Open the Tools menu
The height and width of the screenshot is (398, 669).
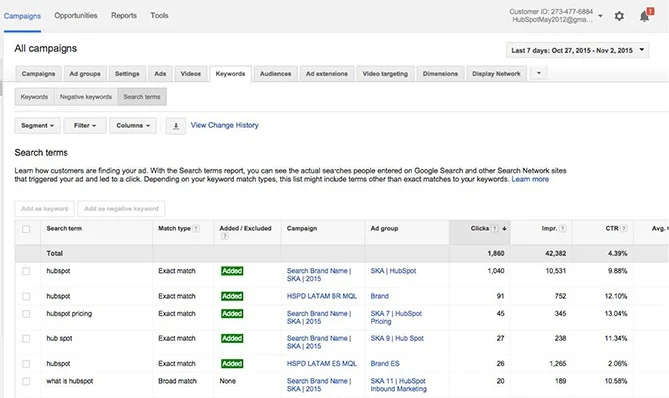click(159, 15)
